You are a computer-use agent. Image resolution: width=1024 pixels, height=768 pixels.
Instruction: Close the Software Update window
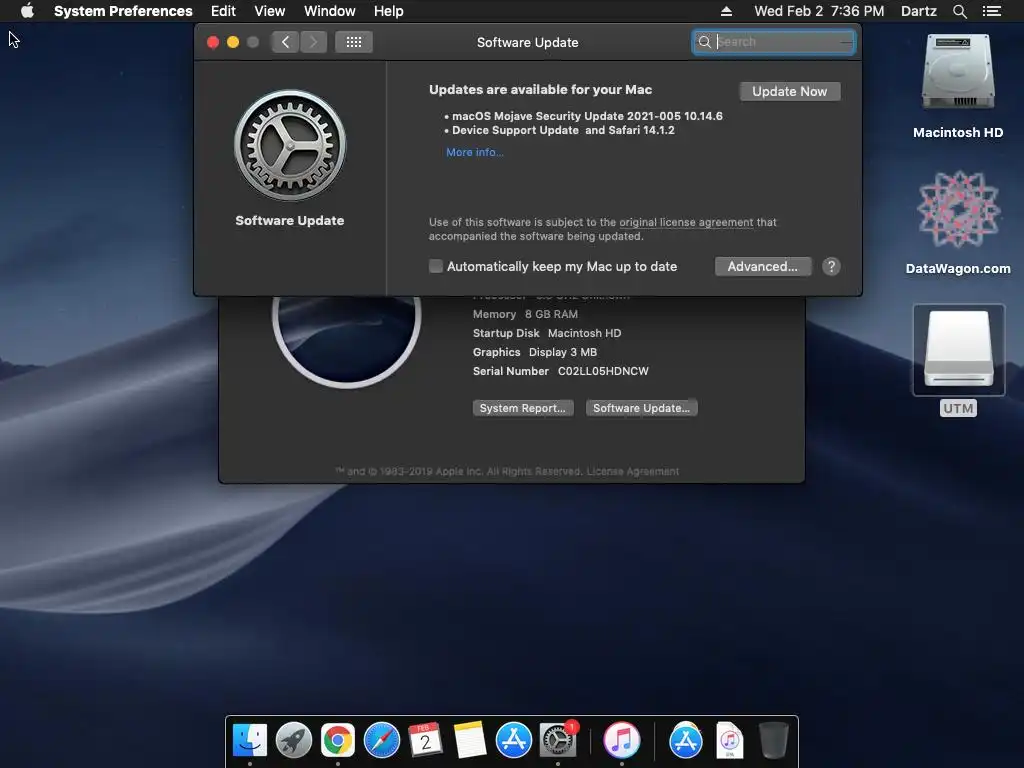(x=213, y=42)
